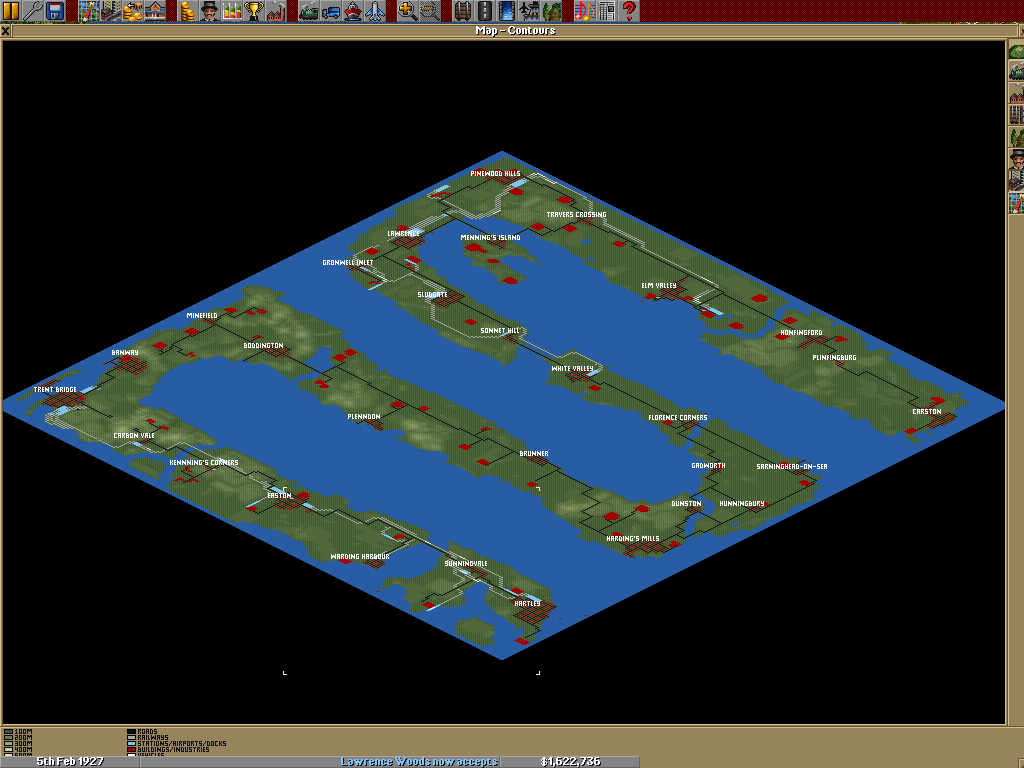Open the airport construction icon
Viewport: 1024px width, 768px height.
tap(530, 10)
